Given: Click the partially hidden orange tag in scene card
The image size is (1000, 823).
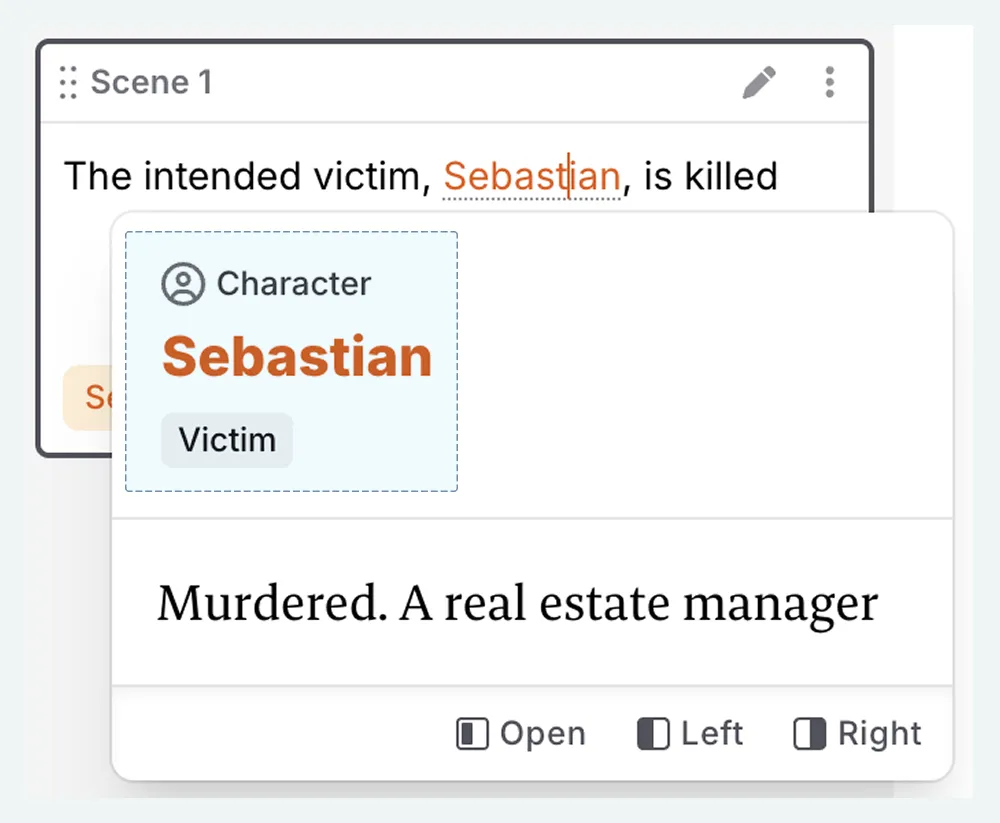Looking at the screenshot, I should (88, 397).
